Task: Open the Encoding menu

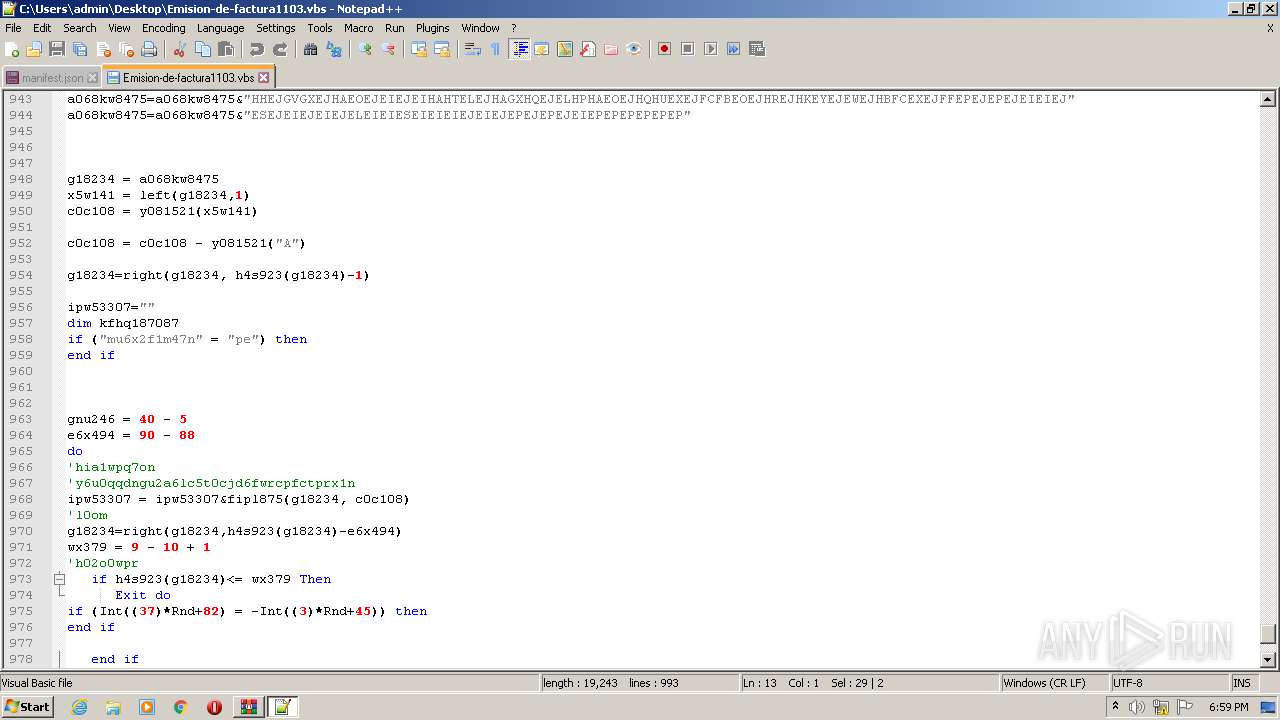Action: [163, 28]
